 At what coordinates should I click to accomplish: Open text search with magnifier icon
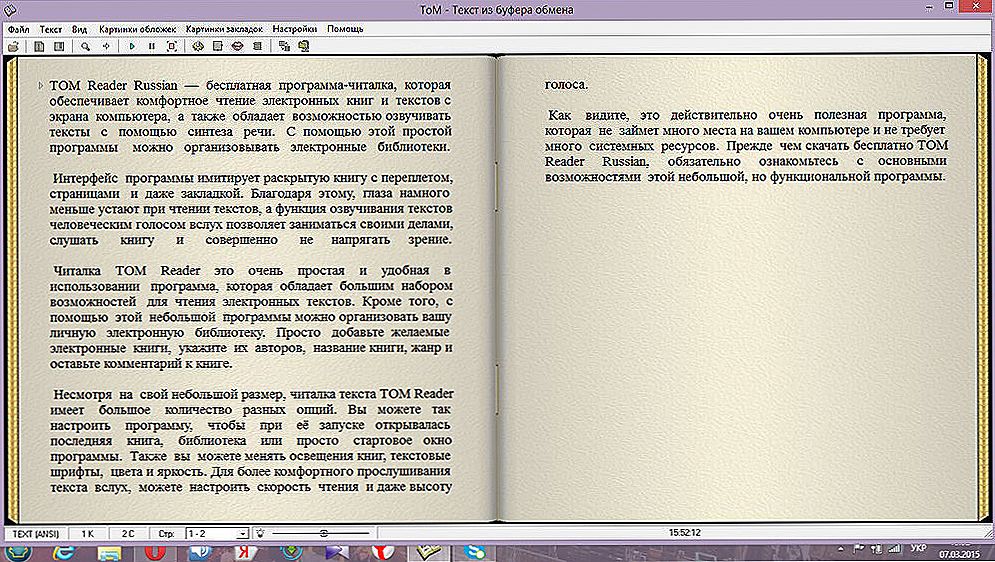(85, 46)
